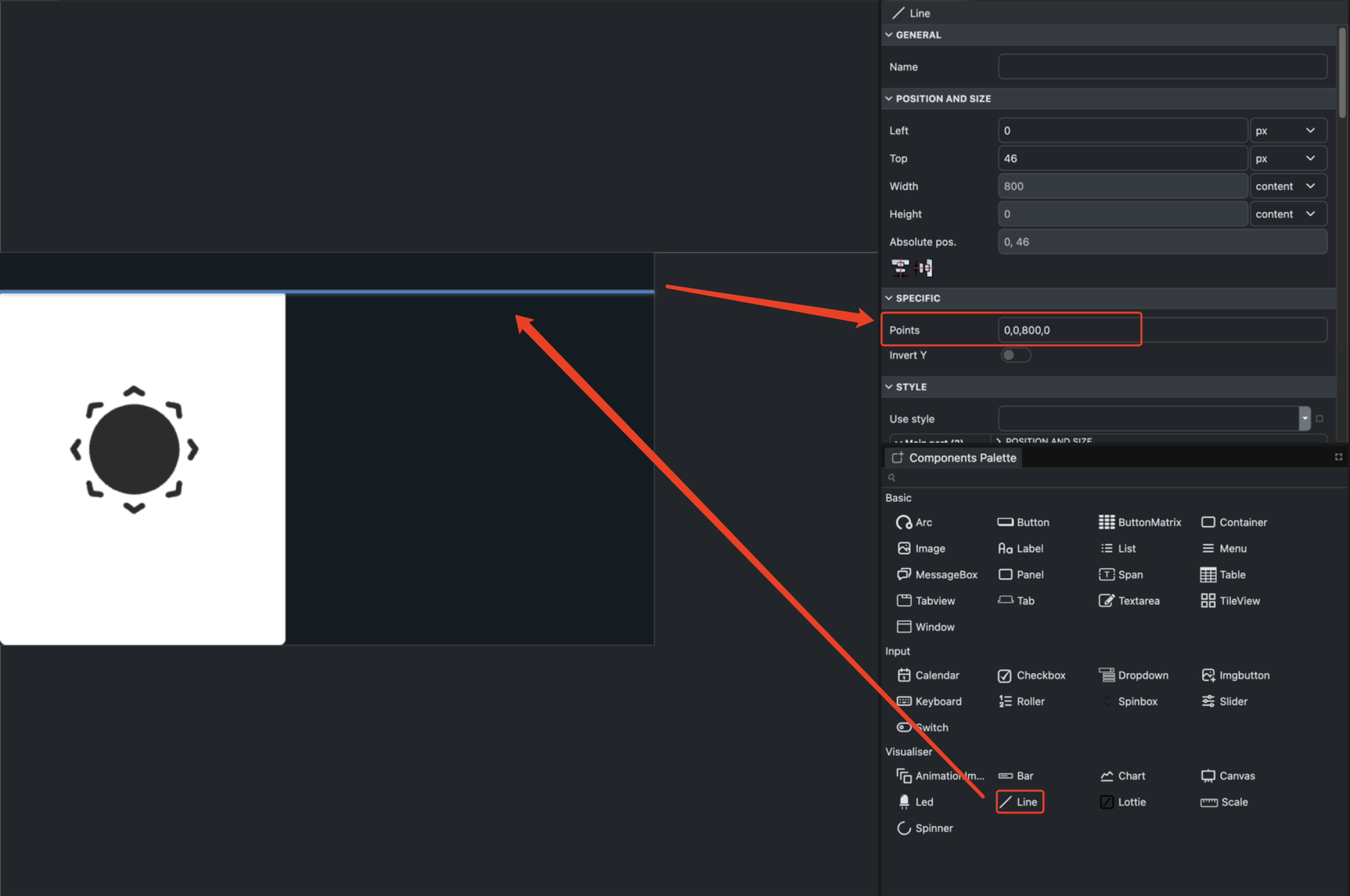Choose the ButtonMatrix component
Image resolution: width=1350 pixels, height=896 pixels.
click(x=1139, y=522)
